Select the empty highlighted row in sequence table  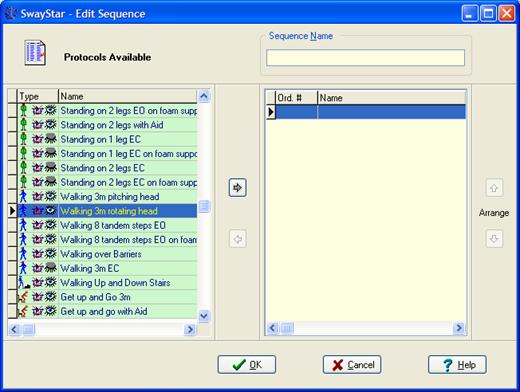371,112
